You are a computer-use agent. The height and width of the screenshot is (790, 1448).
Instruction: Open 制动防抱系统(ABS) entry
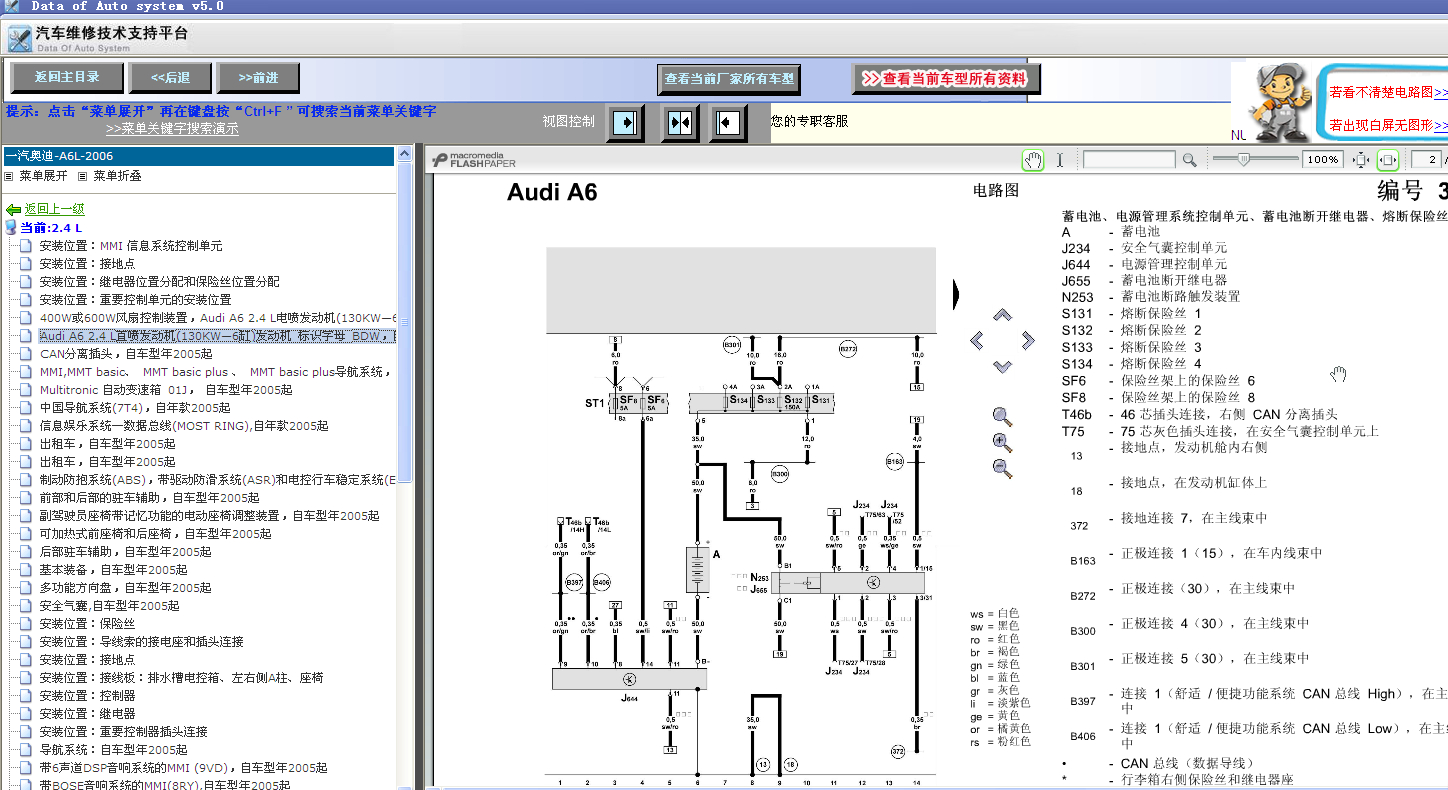pos(218,480)
